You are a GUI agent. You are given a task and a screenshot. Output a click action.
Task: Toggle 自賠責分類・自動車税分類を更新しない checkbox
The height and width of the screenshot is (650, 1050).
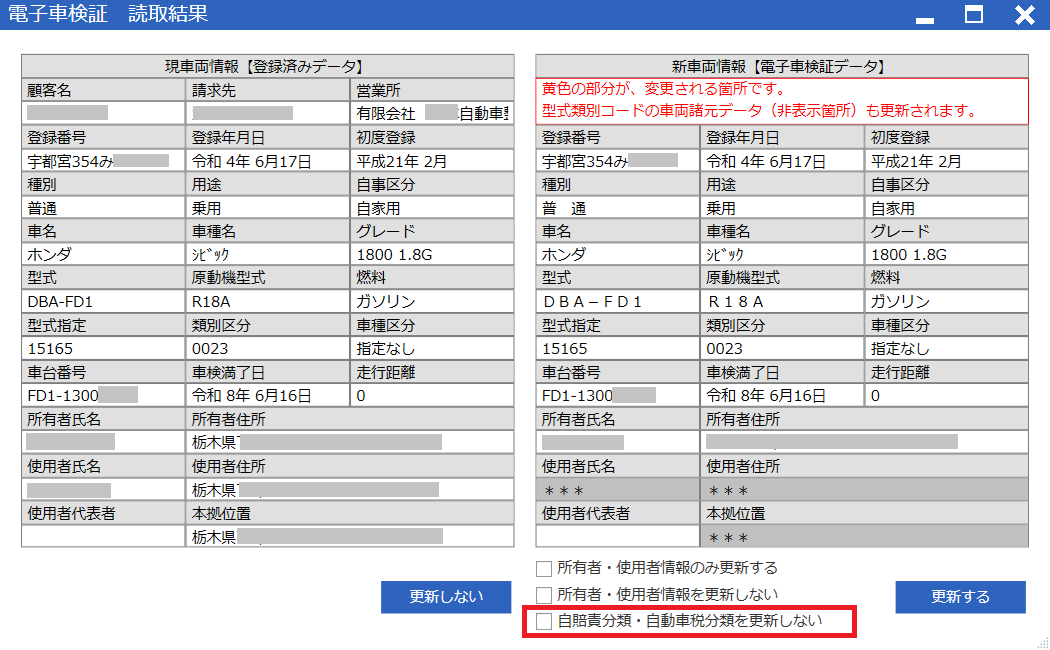click(x=544, y=621)
